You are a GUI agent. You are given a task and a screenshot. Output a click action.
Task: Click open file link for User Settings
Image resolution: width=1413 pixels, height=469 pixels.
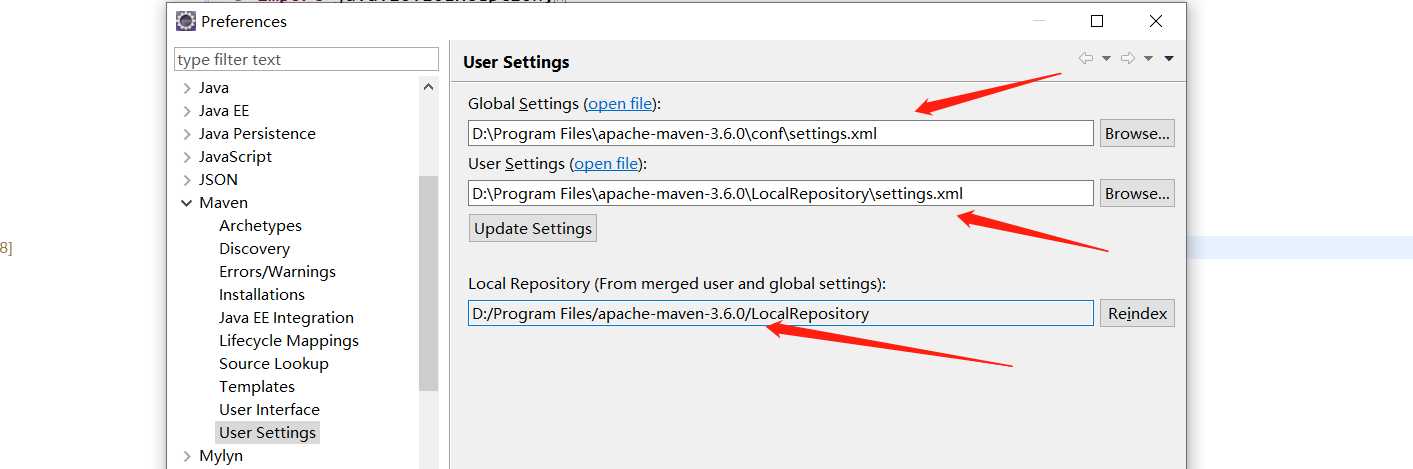pyautogui.click(x=606, y=164)
